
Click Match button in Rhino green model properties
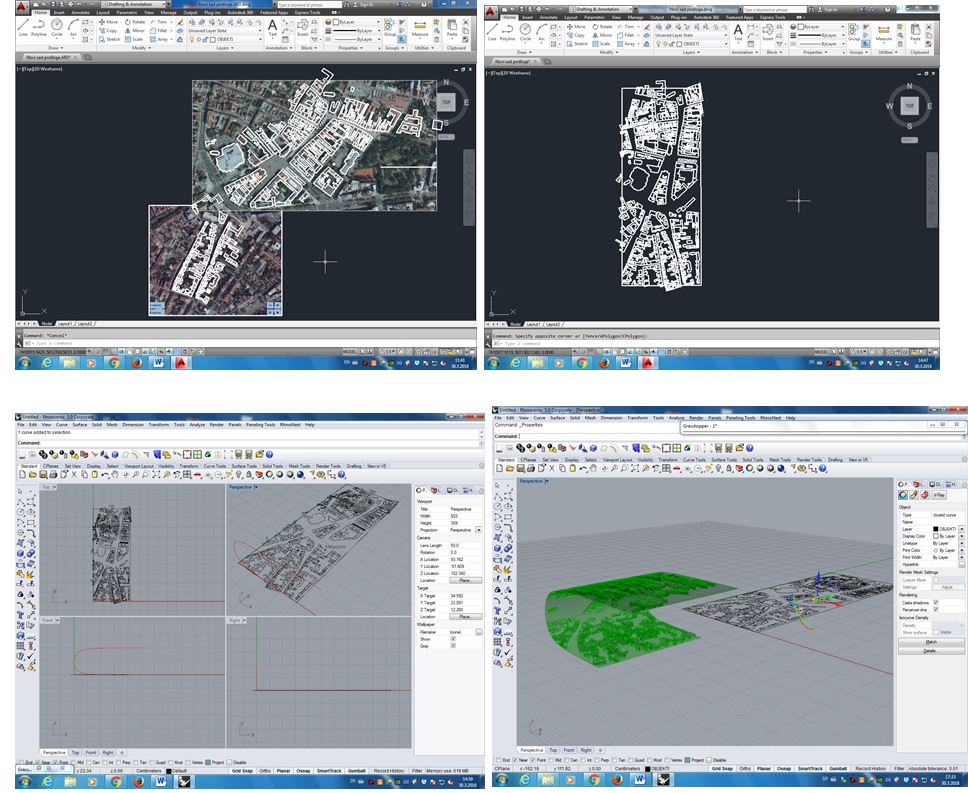click(x=931, y=642)
